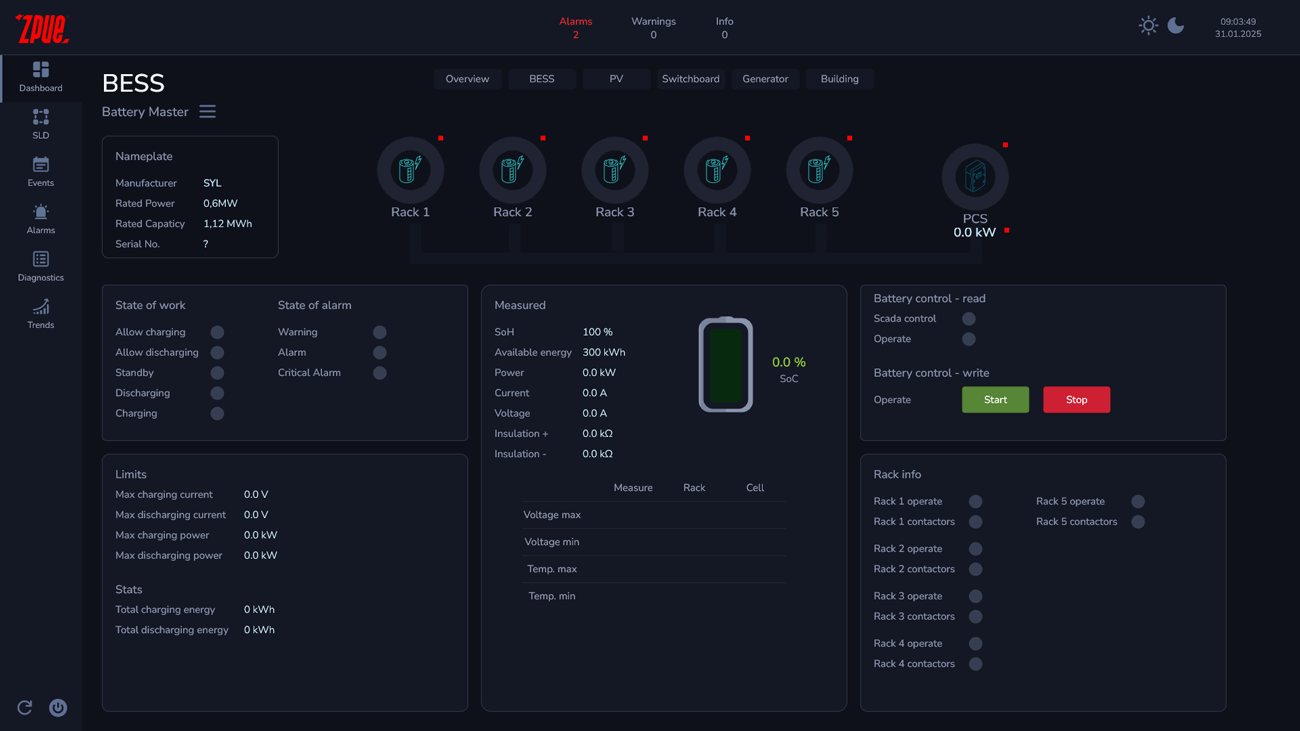Click the refresh icon at bottom left
Screen dimensions: 1300x731
coord(25,707)
